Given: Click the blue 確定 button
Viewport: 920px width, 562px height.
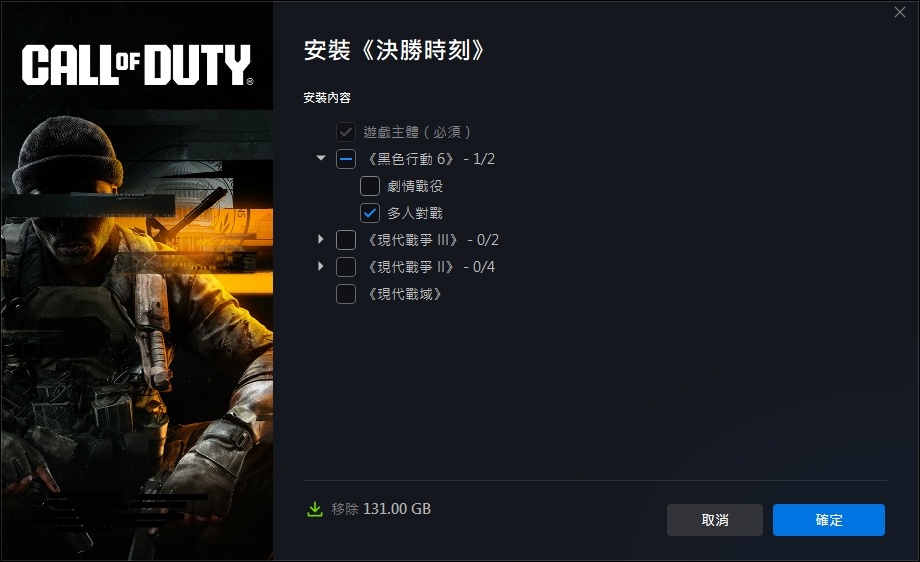Looking at the screenshot, I should coord(828,520).
